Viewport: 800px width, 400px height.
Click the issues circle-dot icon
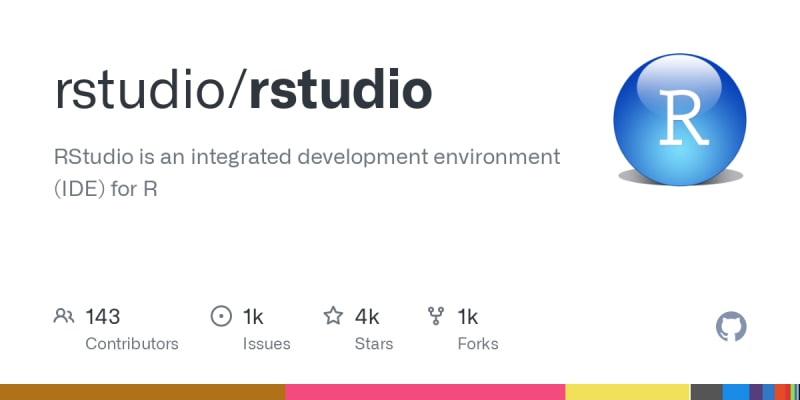pyautogui.click(x=221, y=316)
